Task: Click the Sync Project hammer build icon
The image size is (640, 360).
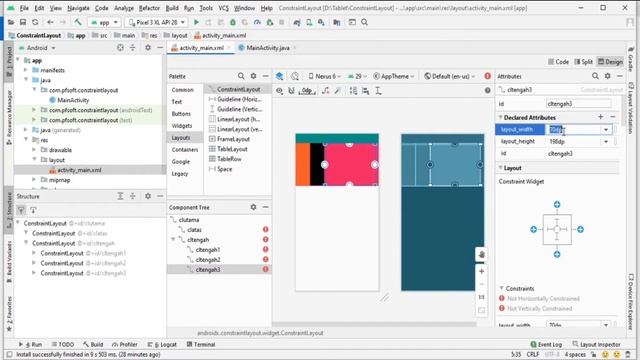Action: (78, 22)
